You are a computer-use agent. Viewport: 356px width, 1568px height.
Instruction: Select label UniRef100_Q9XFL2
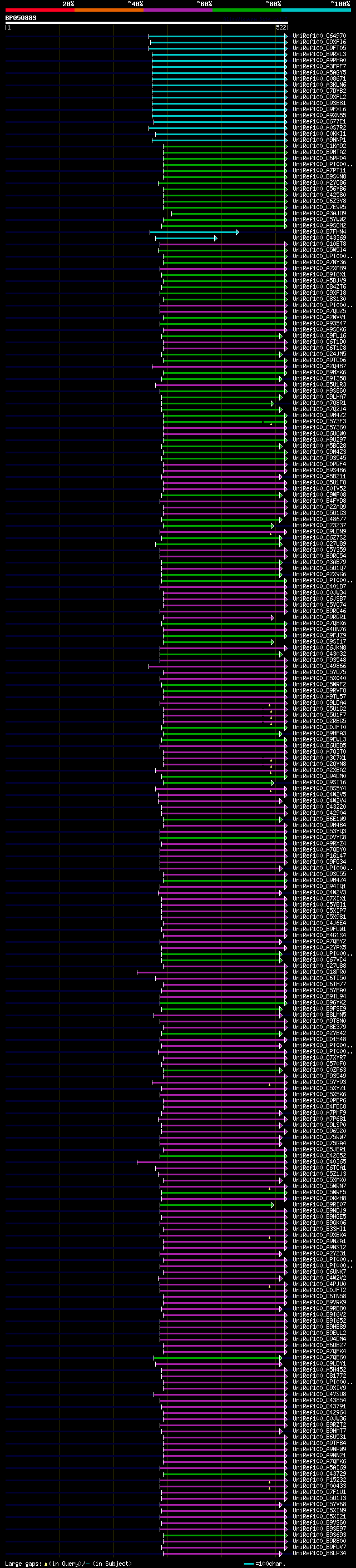point(319,97)
